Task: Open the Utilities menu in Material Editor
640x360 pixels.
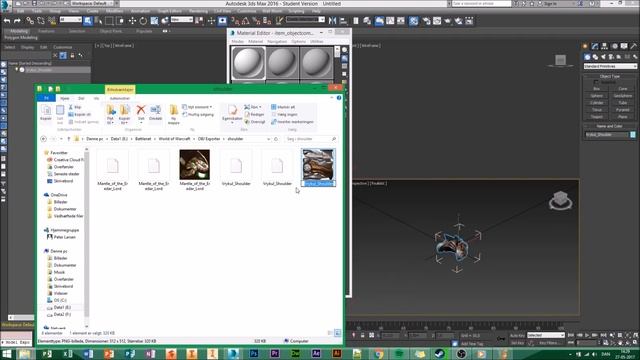Action: point(317,42)
